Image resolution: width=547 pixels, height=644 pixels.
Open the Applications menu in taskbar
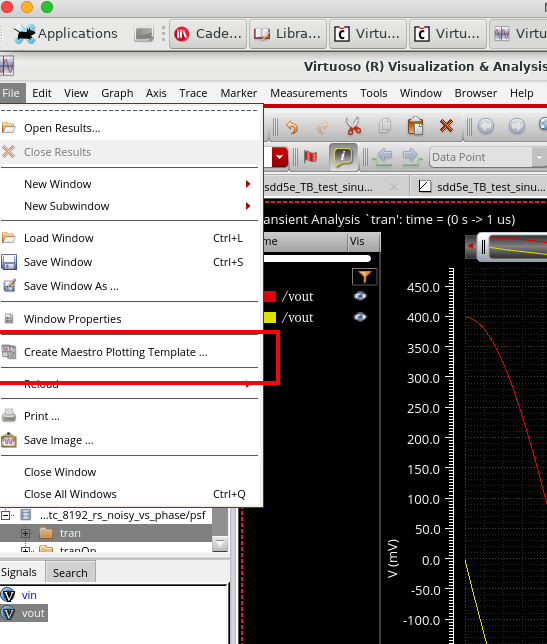[65, 34]
